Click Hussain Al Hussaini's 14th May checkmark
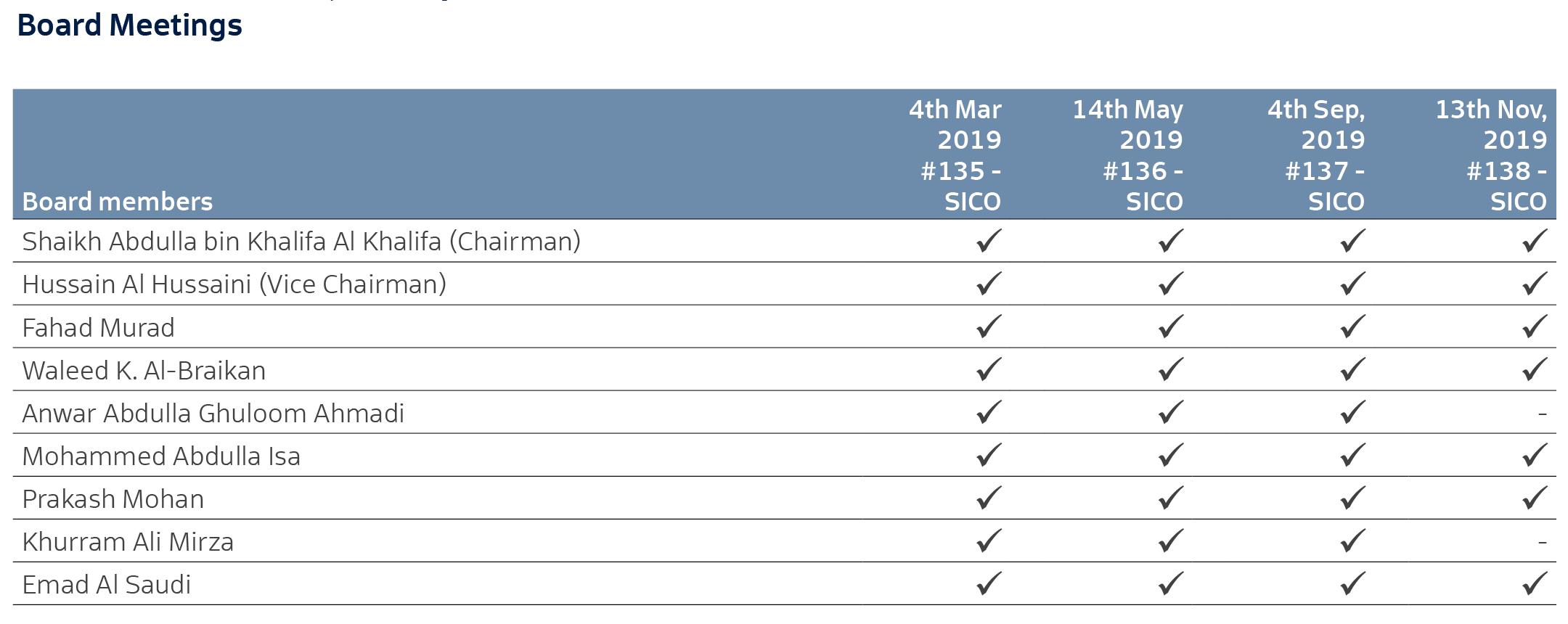 1171,283
